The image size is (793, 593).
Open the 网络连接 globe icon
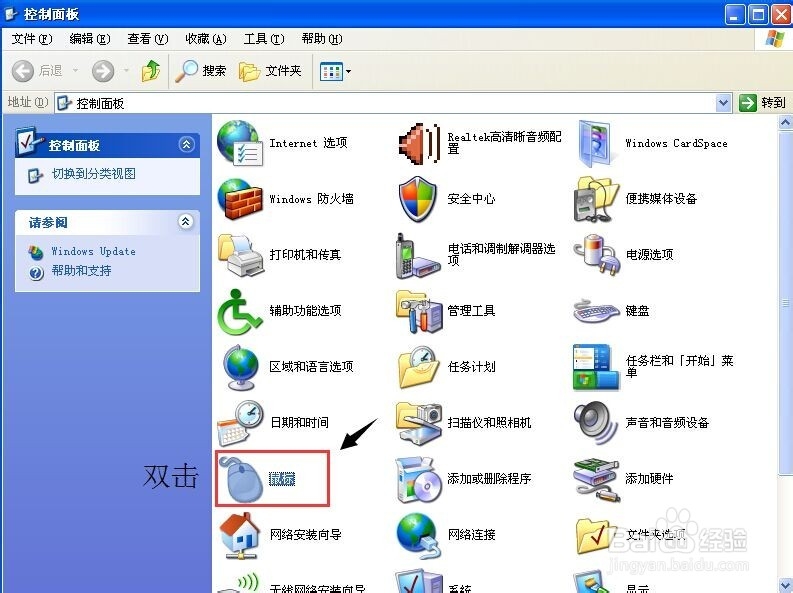click(417, 535)
